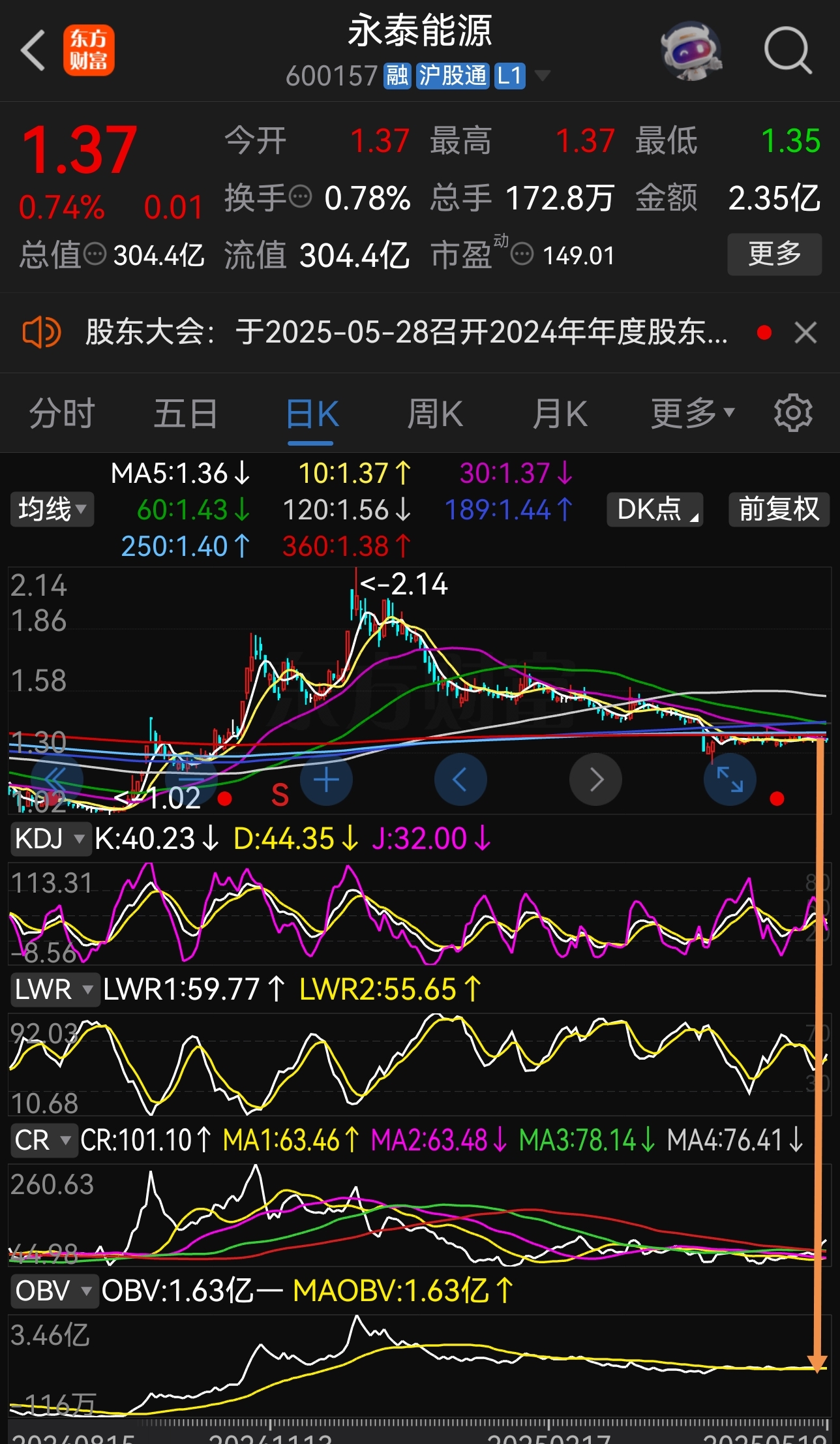Zoom in chart with plus button
The width and height of the screenshot is (840, 1444).
(326, 780)
